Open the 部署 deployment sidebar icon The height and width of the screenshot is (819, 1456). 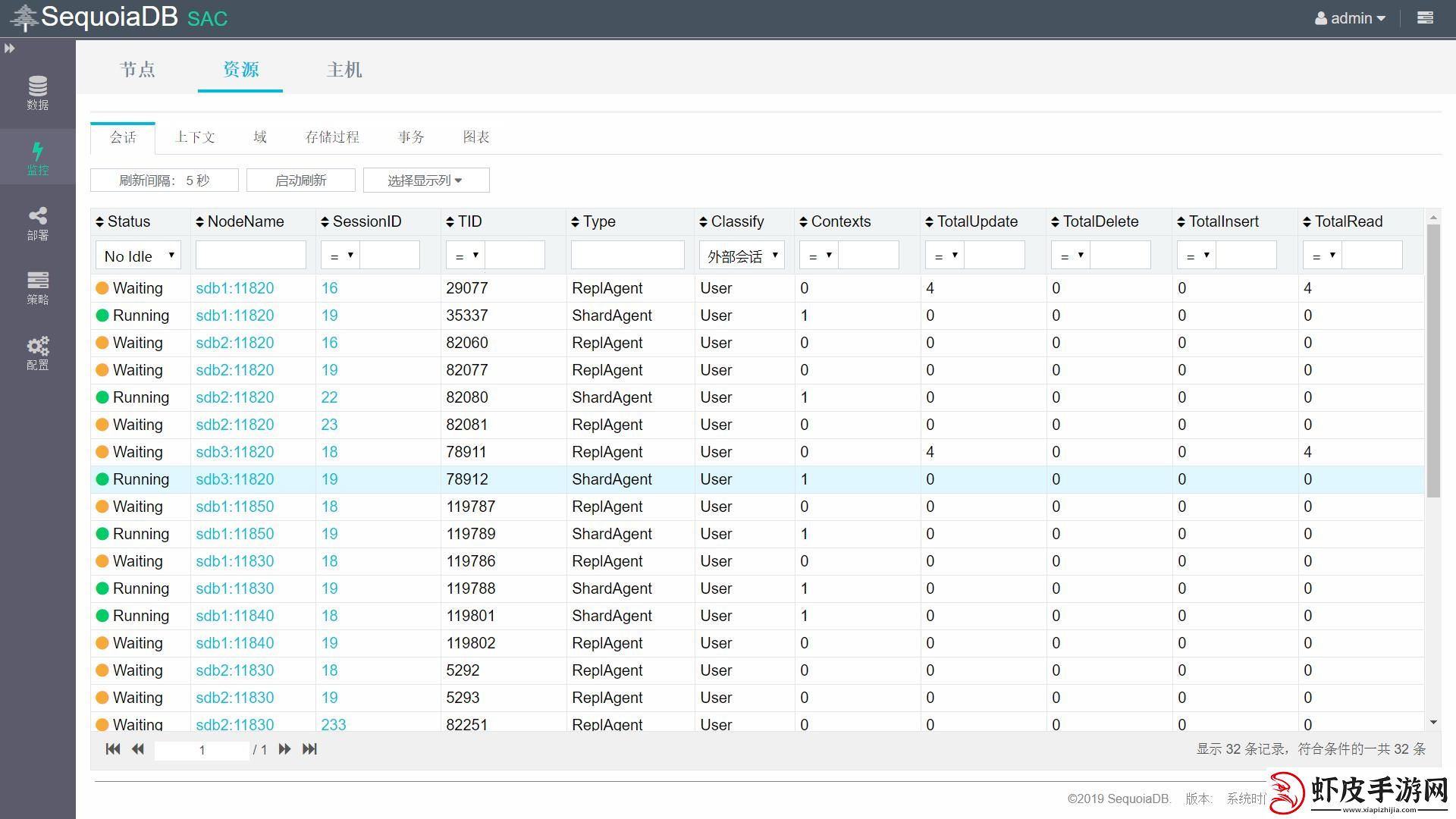[37, 224]
